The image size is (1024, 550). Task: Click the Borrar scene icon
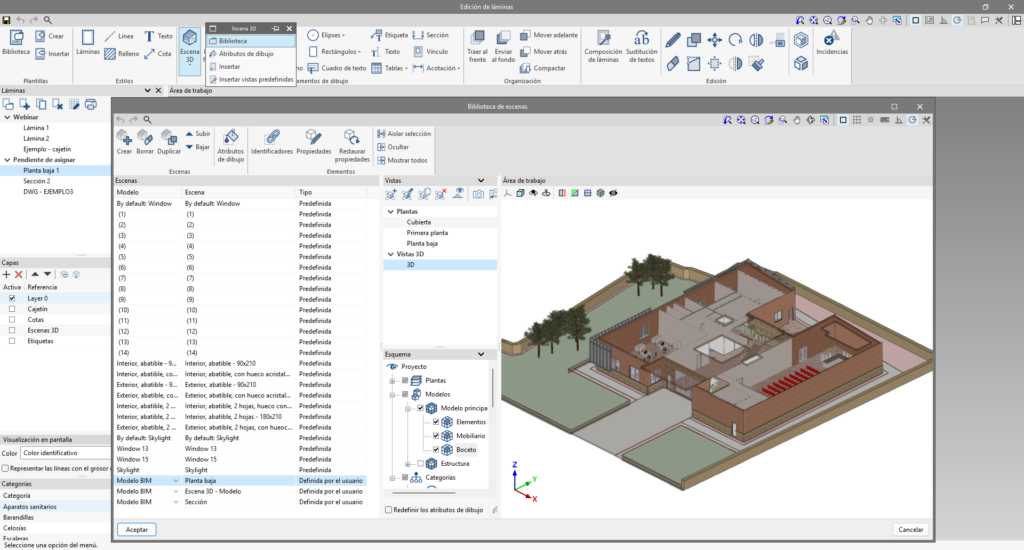(145, 139)
